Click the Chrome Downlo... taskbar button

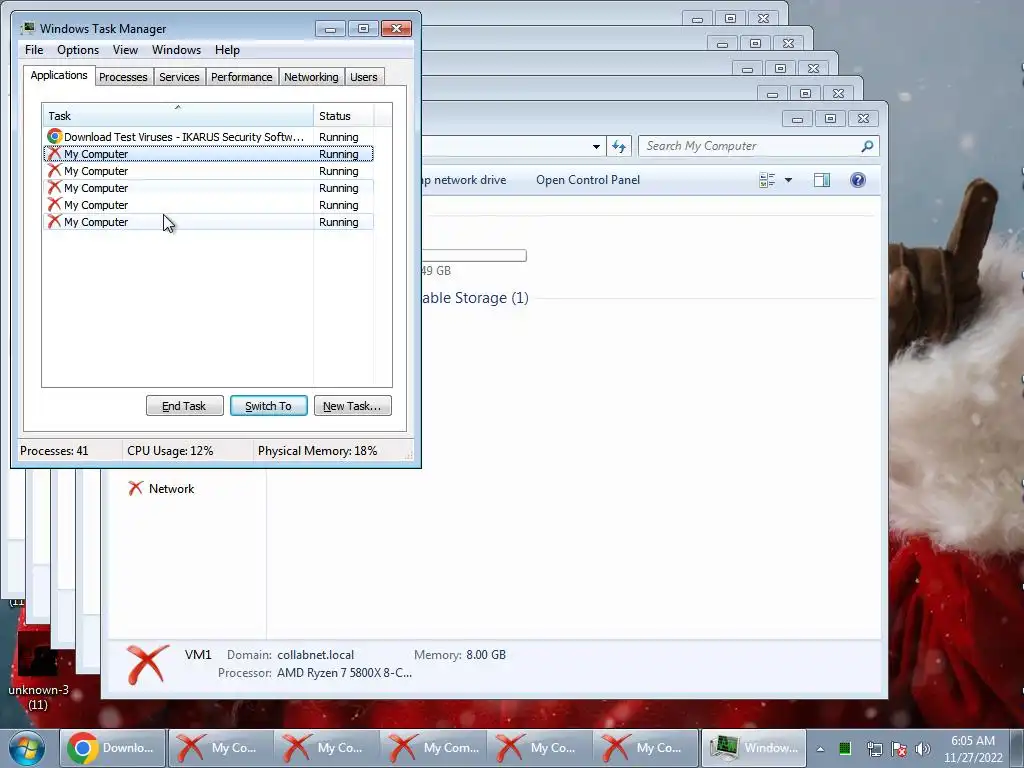point(112,748)
